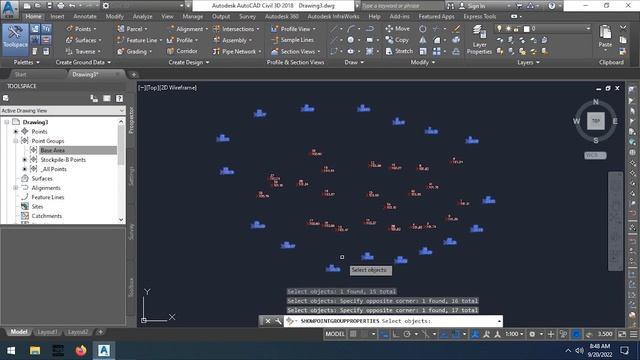This screenshot has width=640, height=360.
Task: Toggle annotation monitor plus icon
Action: tap(551, 334)
